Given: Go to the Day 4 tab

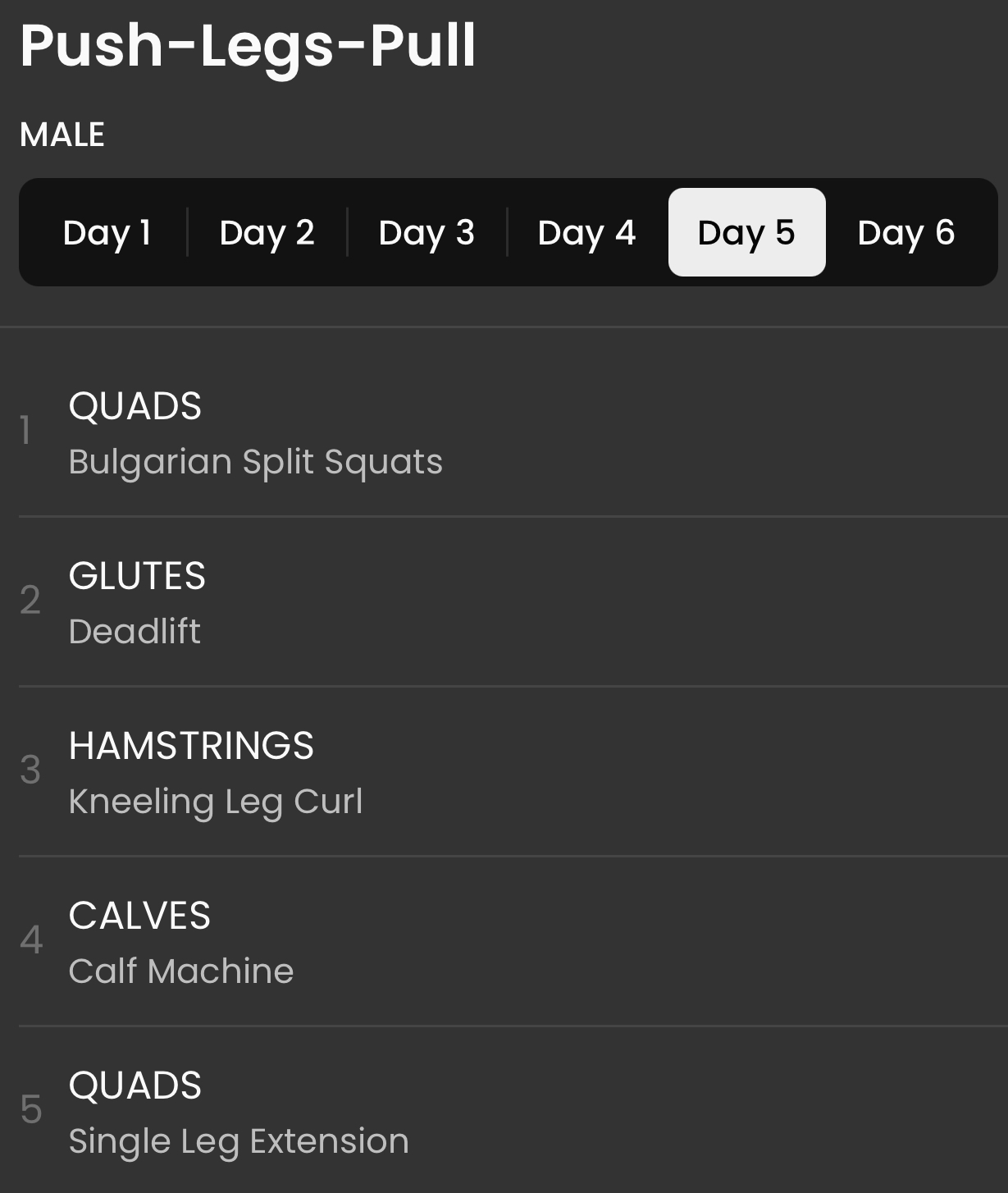Looking at the screenshot, I should coord(586,232).
